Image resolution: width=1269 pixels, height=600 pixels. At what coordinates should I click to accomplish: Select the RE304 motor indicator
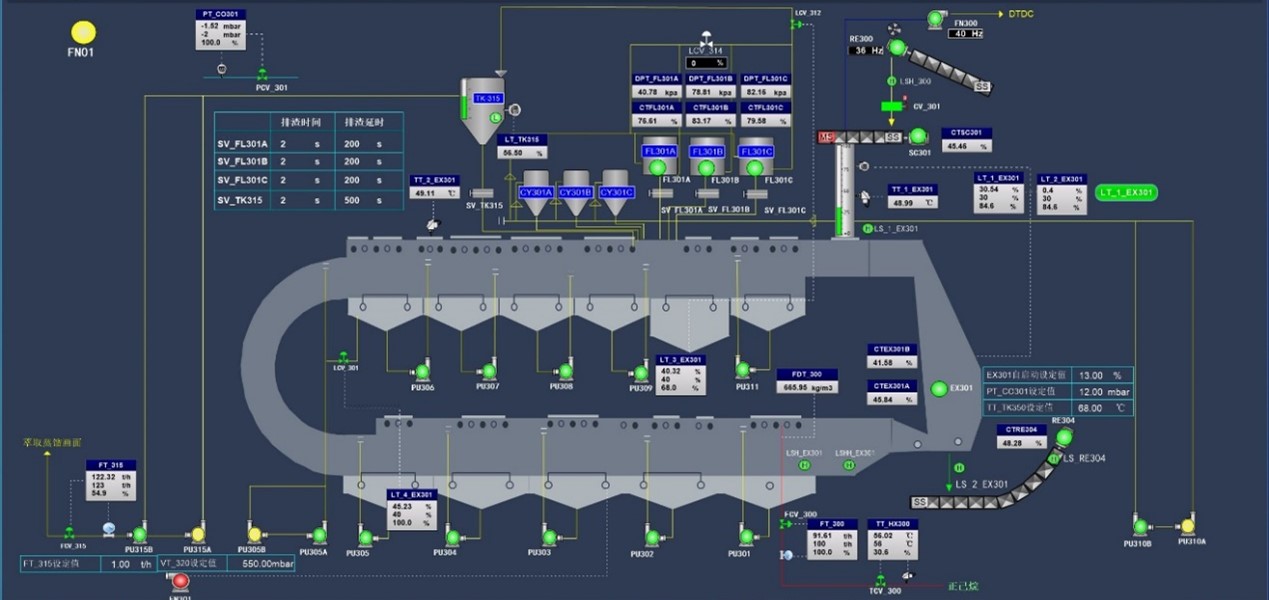coord(1063,437)
